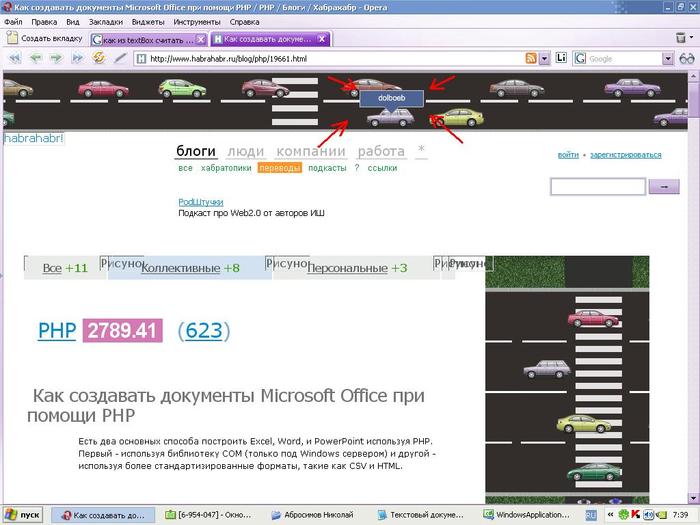Open the компании section
The height and width of the screenshot is (525, 700).
coord(311,152)
